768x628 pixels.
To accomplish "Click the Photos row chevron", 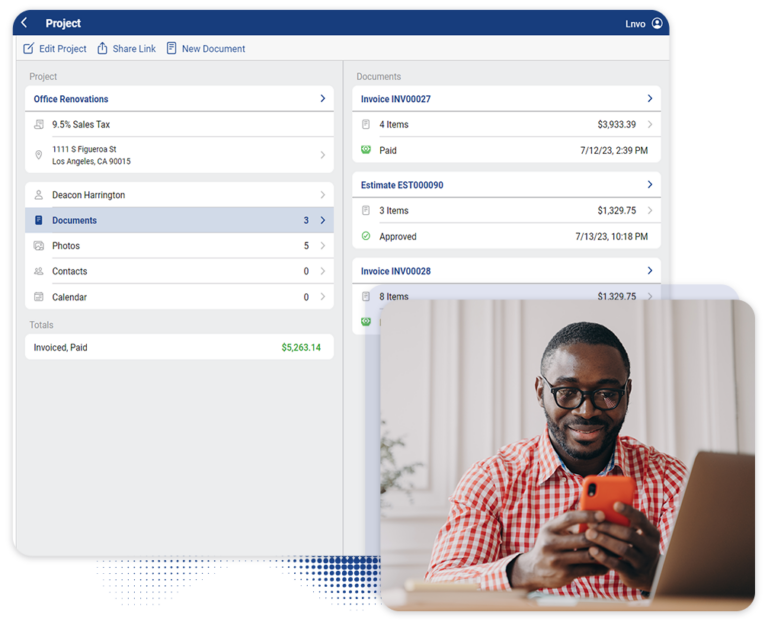I will pyautogui.click(x=323, y=246).
